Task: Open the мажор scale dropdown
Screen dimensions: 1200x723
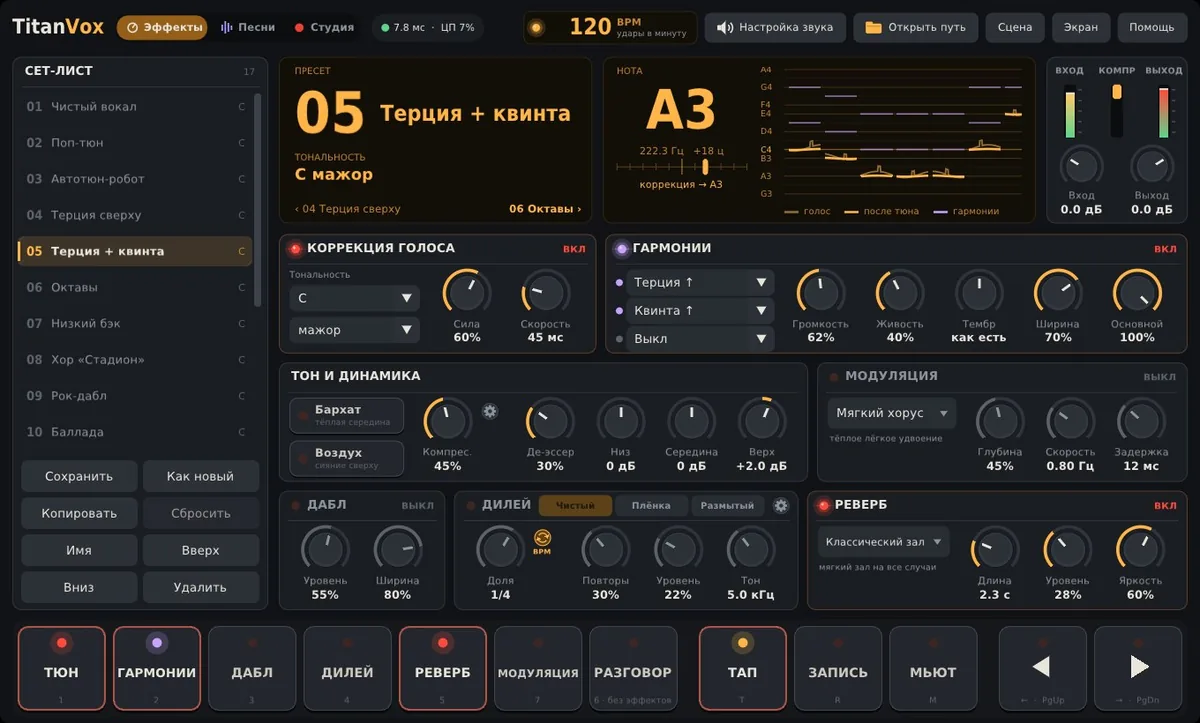Action: [355, 330]
